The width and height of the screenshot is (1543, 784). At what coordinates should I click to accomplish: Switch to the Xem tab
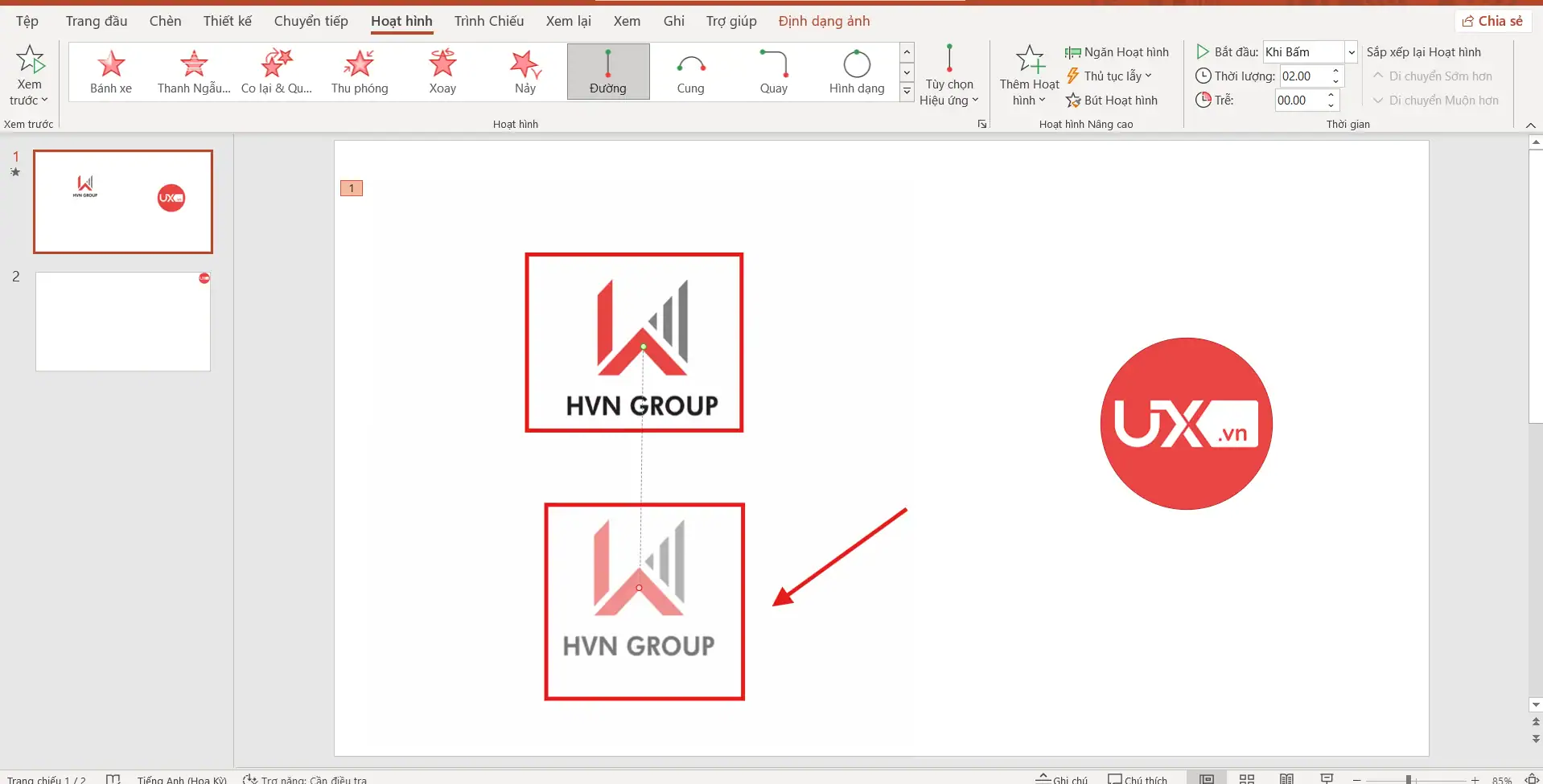pyautogui.click(x=627, y=21)
